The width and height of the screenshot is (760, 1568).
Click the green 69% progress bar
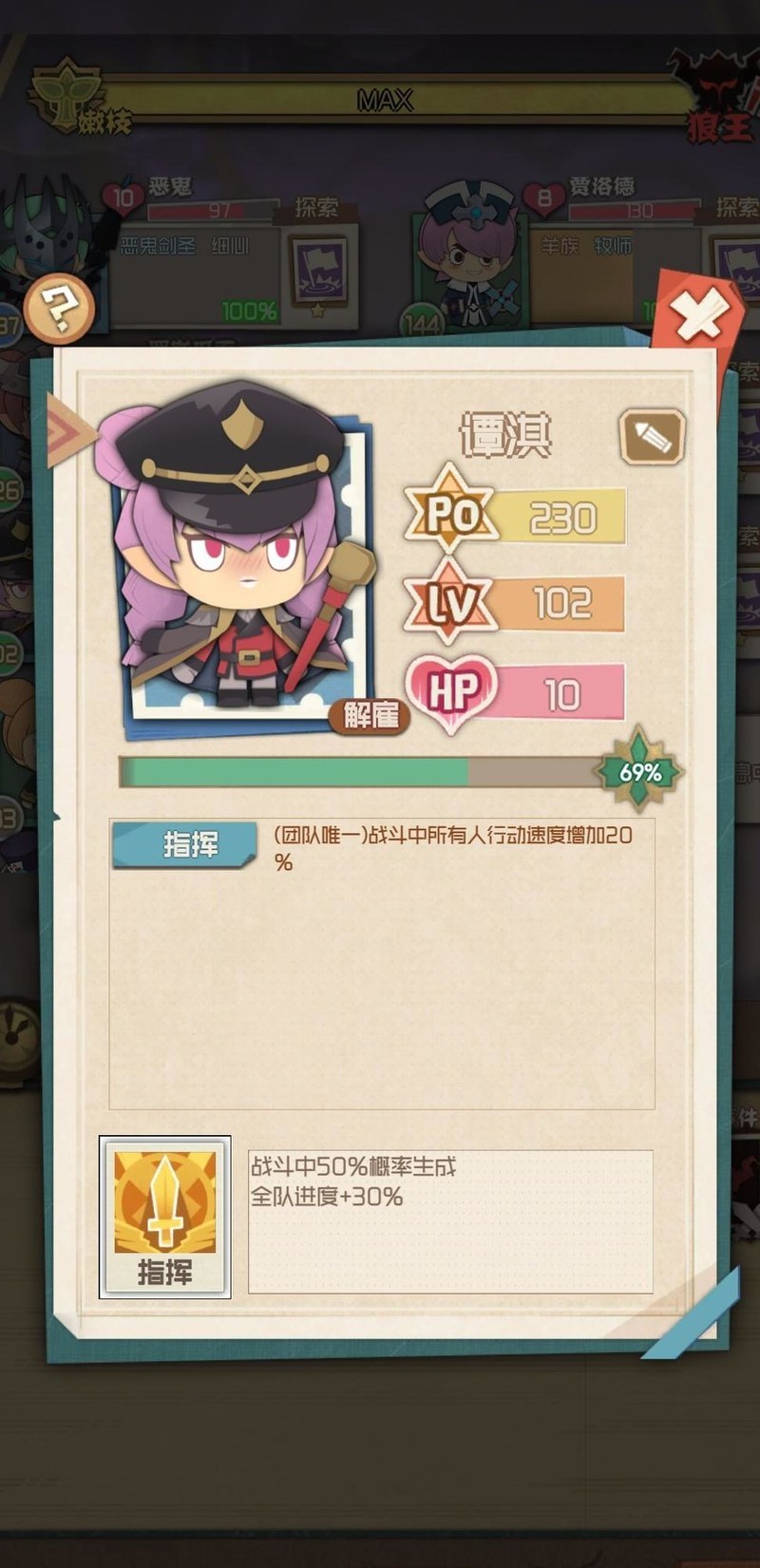click(361, 772)
